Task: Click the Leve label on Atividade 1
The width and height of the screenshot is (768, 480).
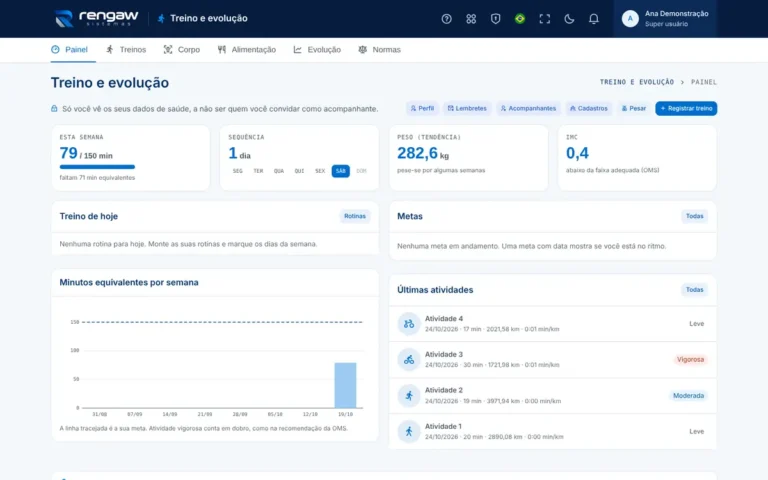Action: pos(696,432)
